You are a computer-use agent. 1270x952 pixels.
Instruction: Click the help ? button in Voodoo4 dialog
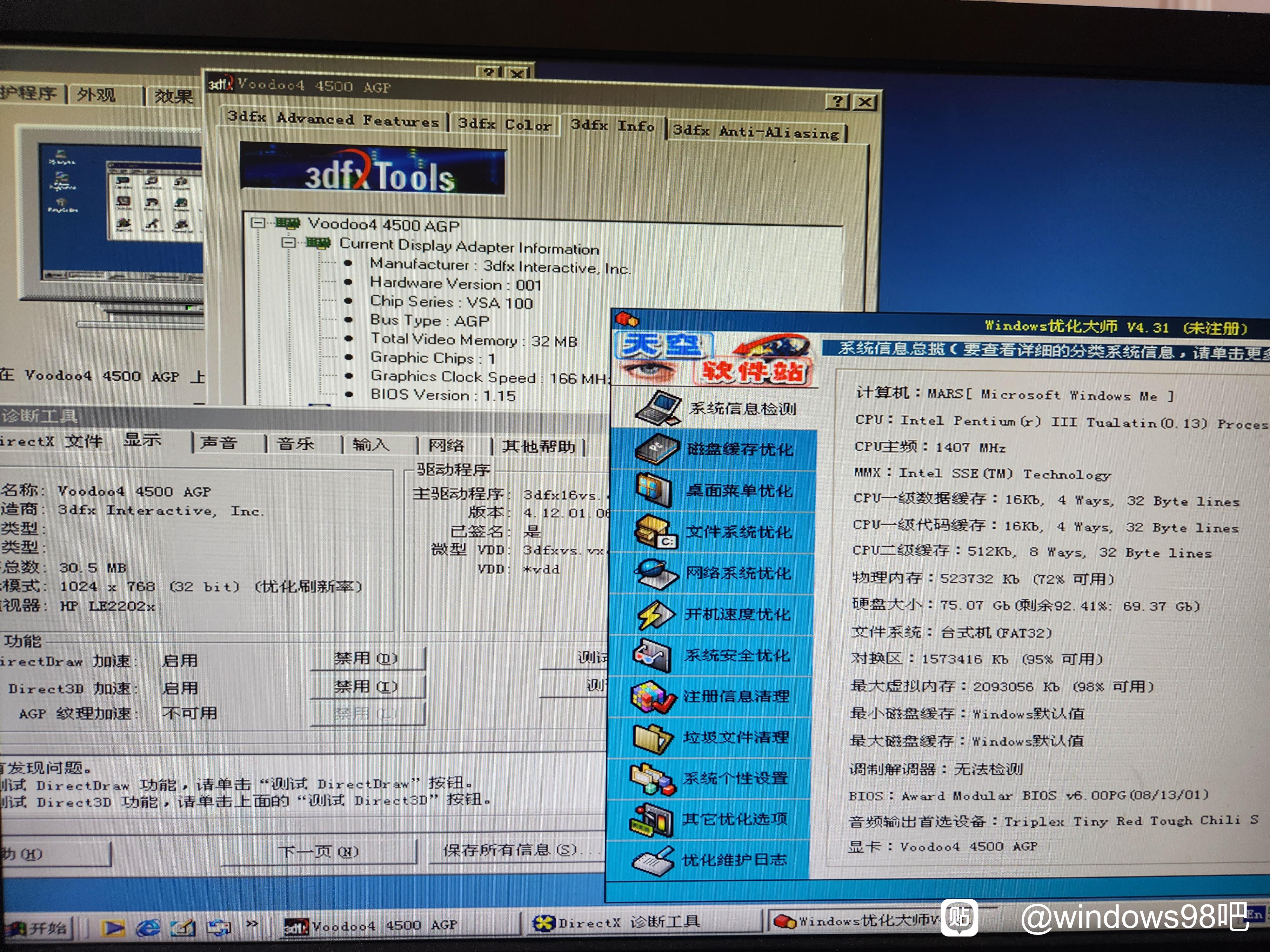click(x=837, y=102)
